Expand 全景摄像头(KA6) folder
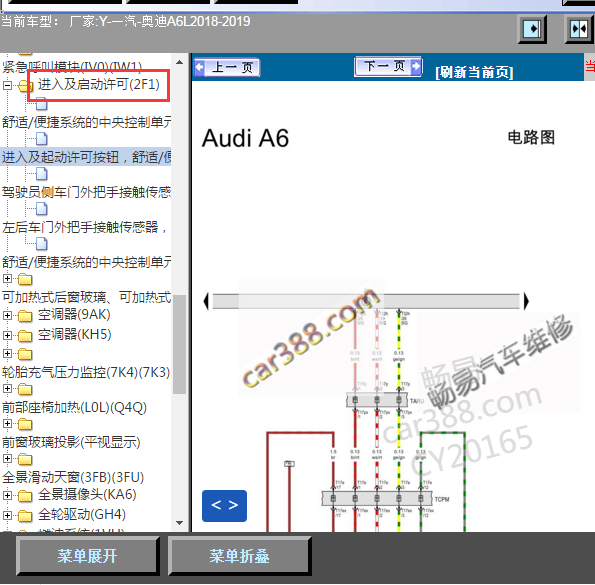The height and width of the screenshot is (585, 595). pyautogui.click(x=7, y=495)
